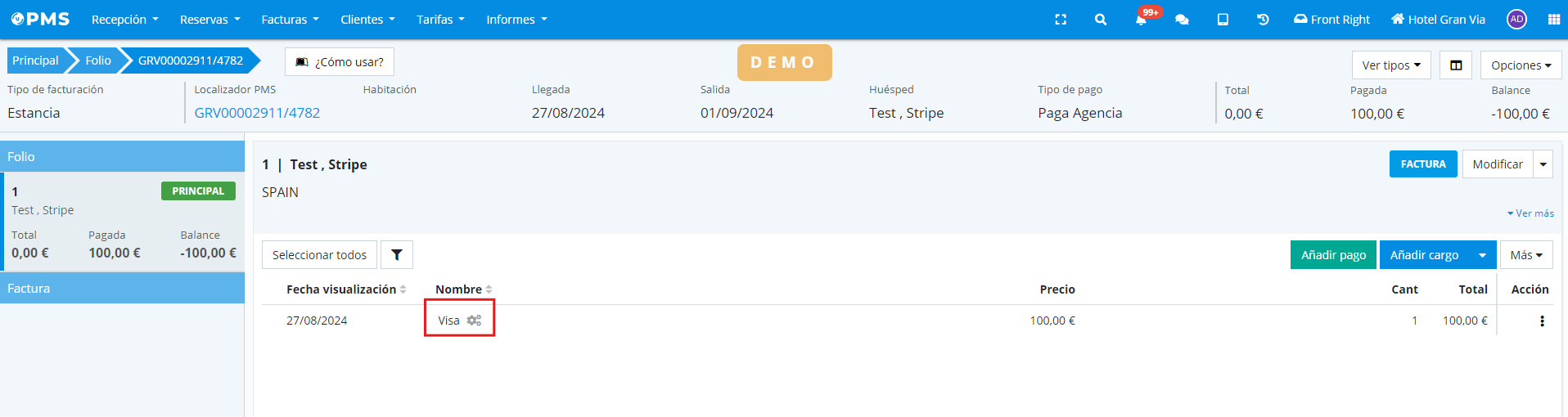Open the apps grid icon
1568x417 pixels.
[1553, 20]
